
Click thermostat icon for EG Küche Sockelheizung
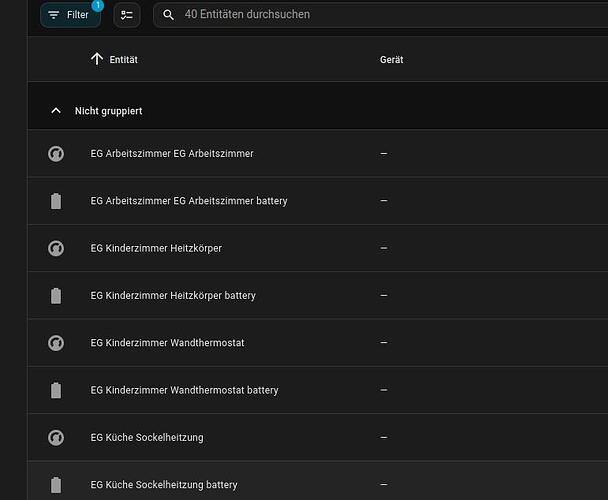[x=56, y=438]
